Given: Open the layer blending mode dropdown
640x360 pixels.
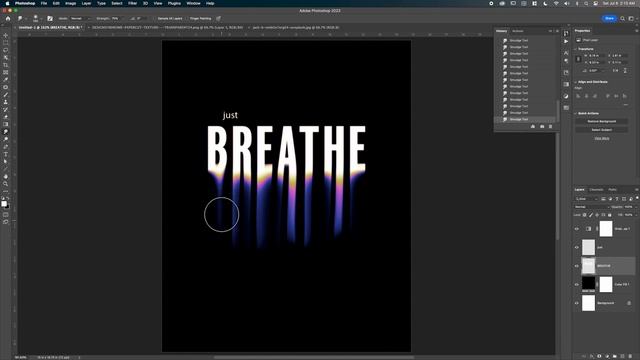Looking at the screenshot, I should (x=591, y=207).
